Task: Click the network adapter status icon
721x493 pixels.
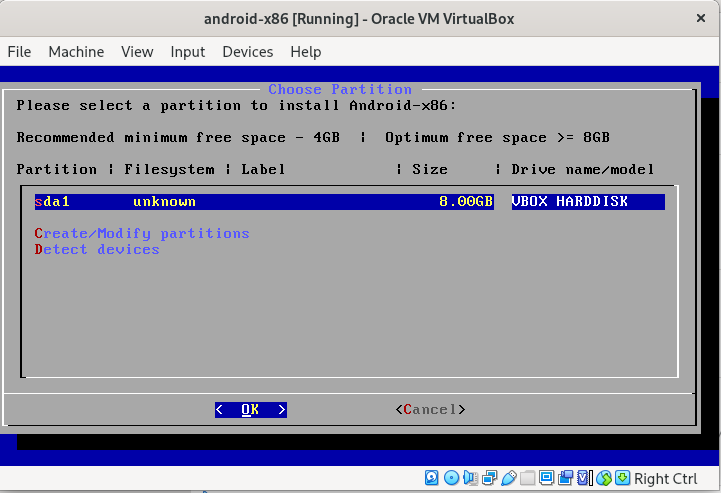Action: [490, 478]
